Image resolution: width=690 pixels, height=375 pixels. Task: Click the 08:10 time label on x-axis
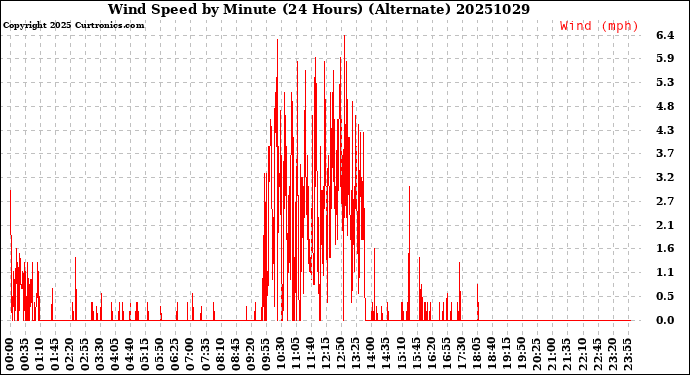point(220,355)
